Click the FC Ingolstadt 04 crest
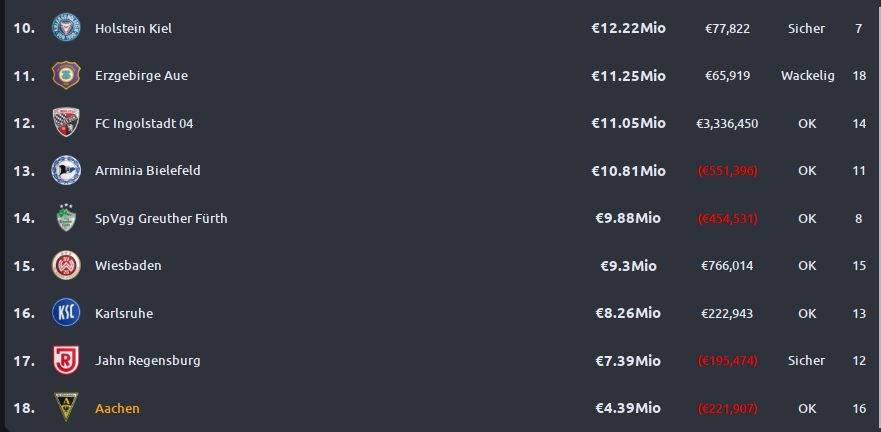 point(66,122)
